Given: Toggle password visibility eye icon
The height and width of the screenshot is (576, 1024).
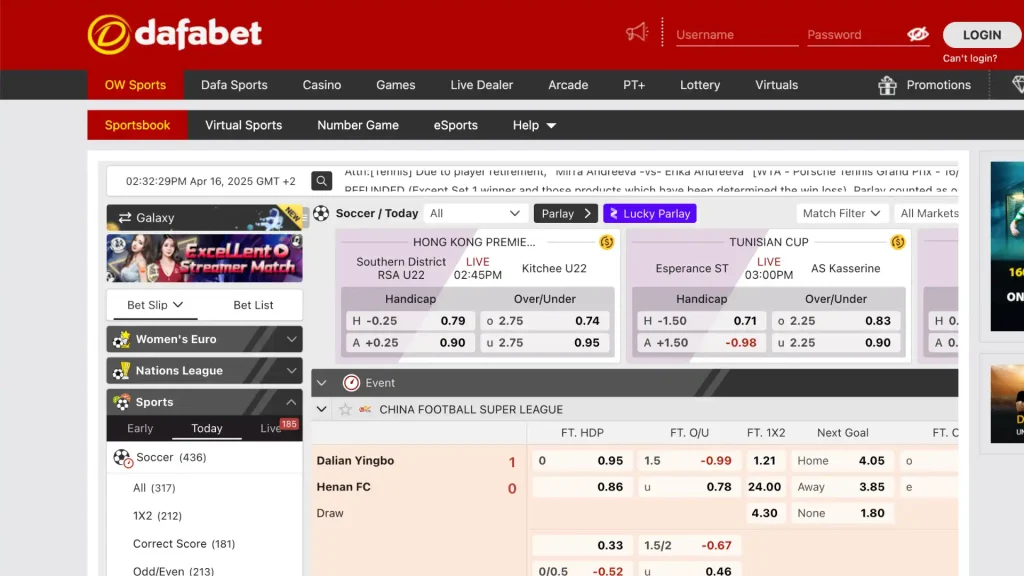Looking at the screenshot, I should point(918,34).
